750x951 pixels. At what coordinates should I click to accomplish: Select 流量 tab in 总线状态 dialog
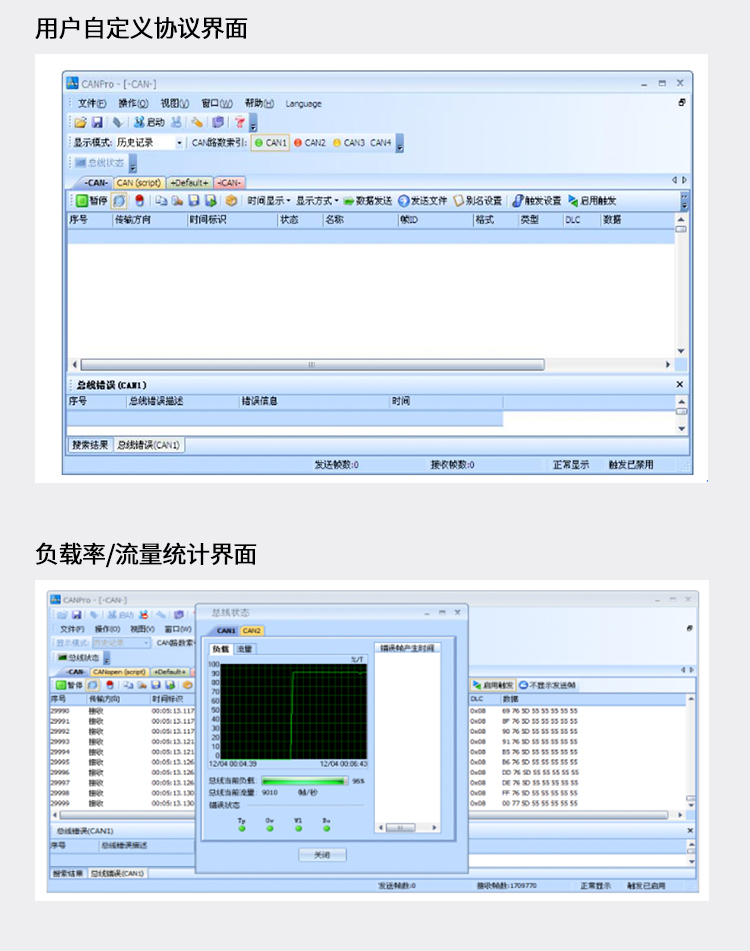pos(244,650)
